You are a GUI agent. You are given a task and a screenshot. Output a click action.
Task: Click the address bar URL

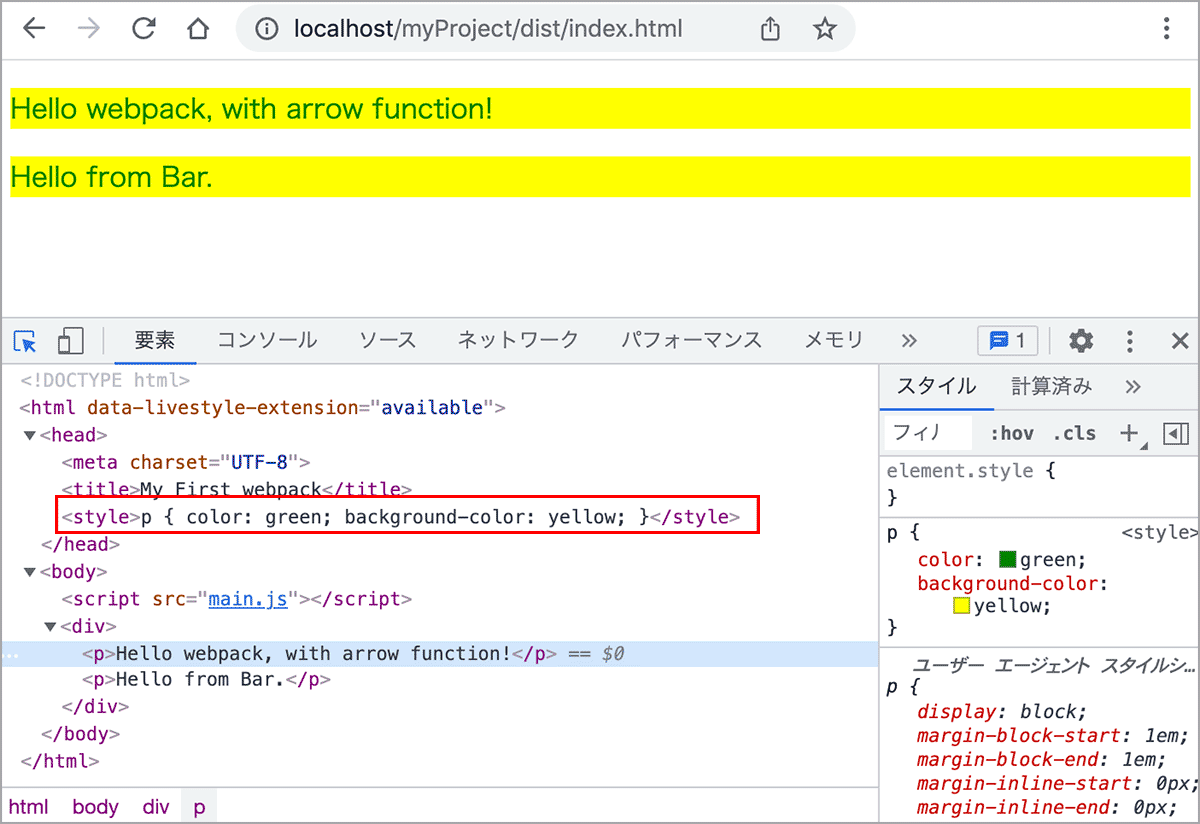pyautogui.click(x=488, y=29)
